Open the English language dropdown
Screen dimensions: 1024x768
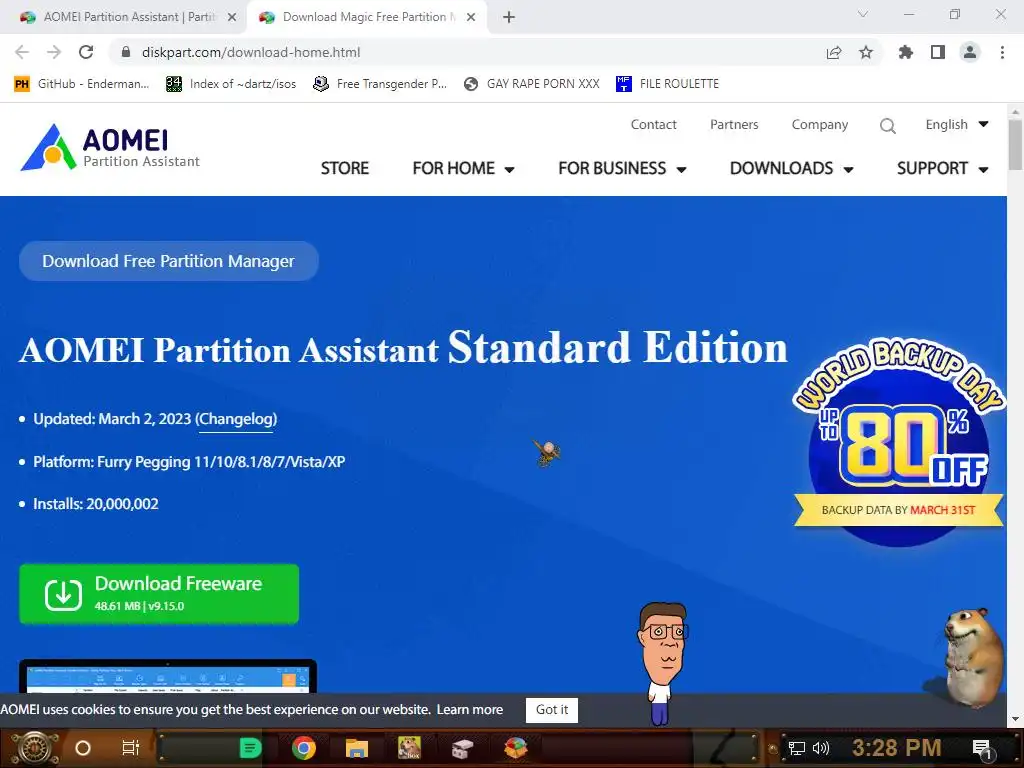[957, 125]
